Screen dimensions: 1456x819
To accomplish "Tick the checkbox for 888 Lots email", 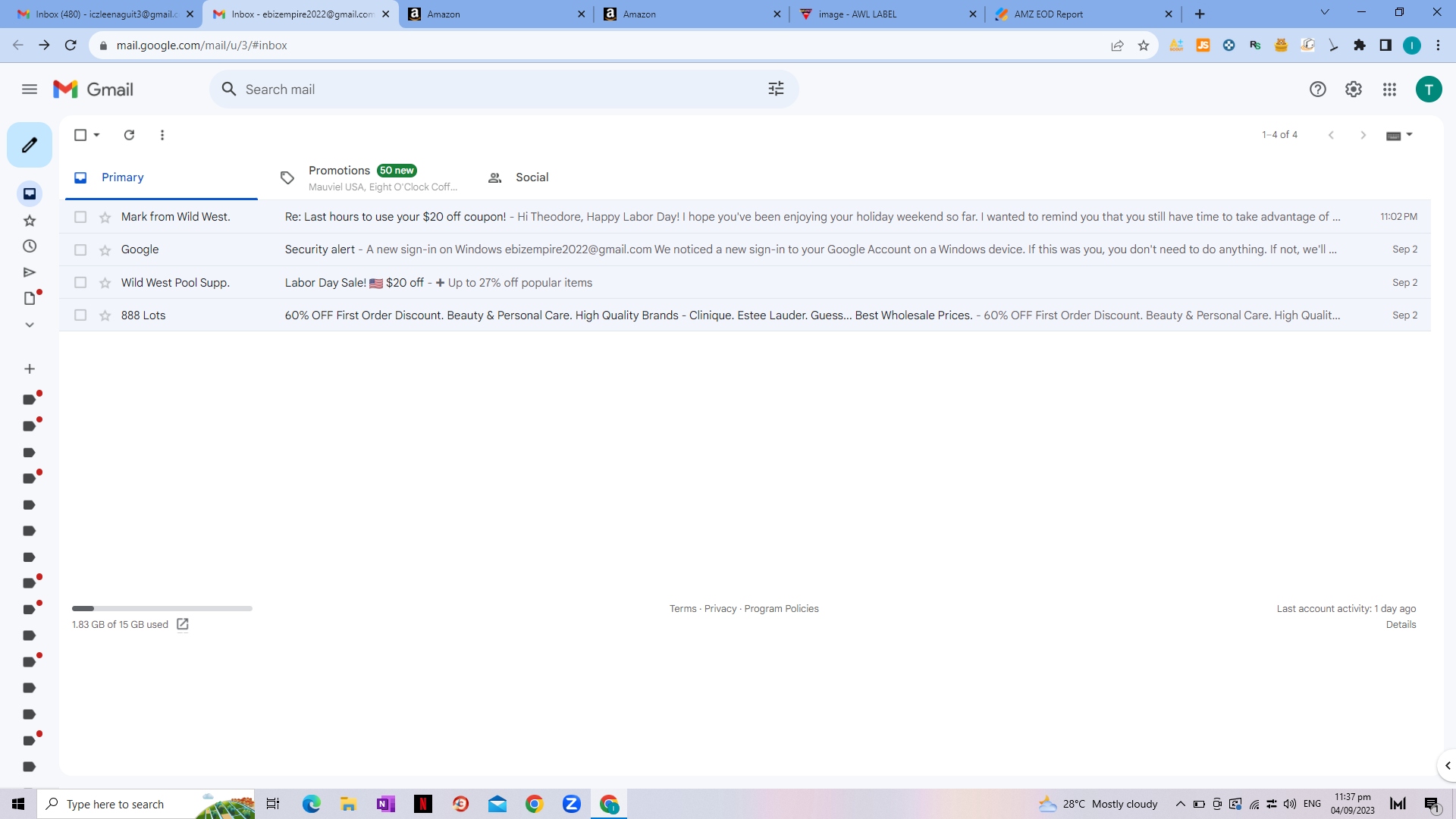I will (80, 315).
